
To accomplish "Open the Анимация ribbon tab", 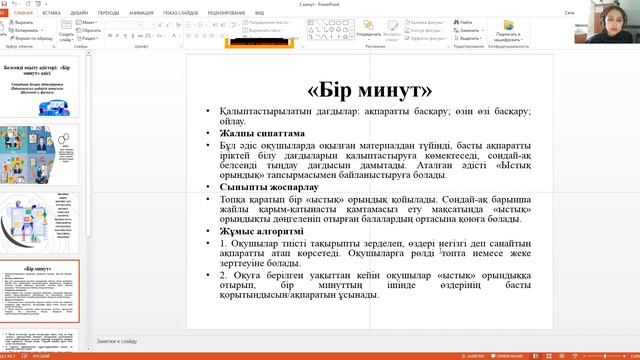I will coord(141,13).
